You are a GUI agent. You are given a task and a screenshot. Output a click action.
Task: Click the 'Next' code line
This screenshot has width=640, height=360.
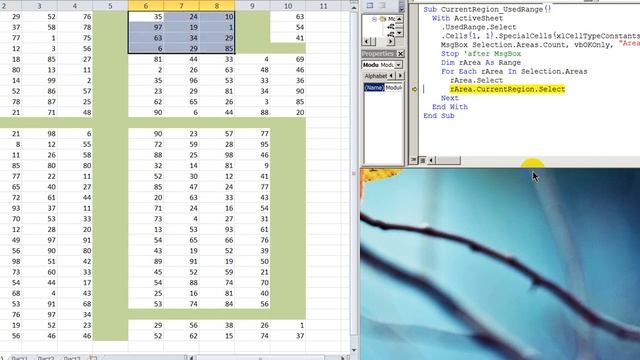coord(449,98)
